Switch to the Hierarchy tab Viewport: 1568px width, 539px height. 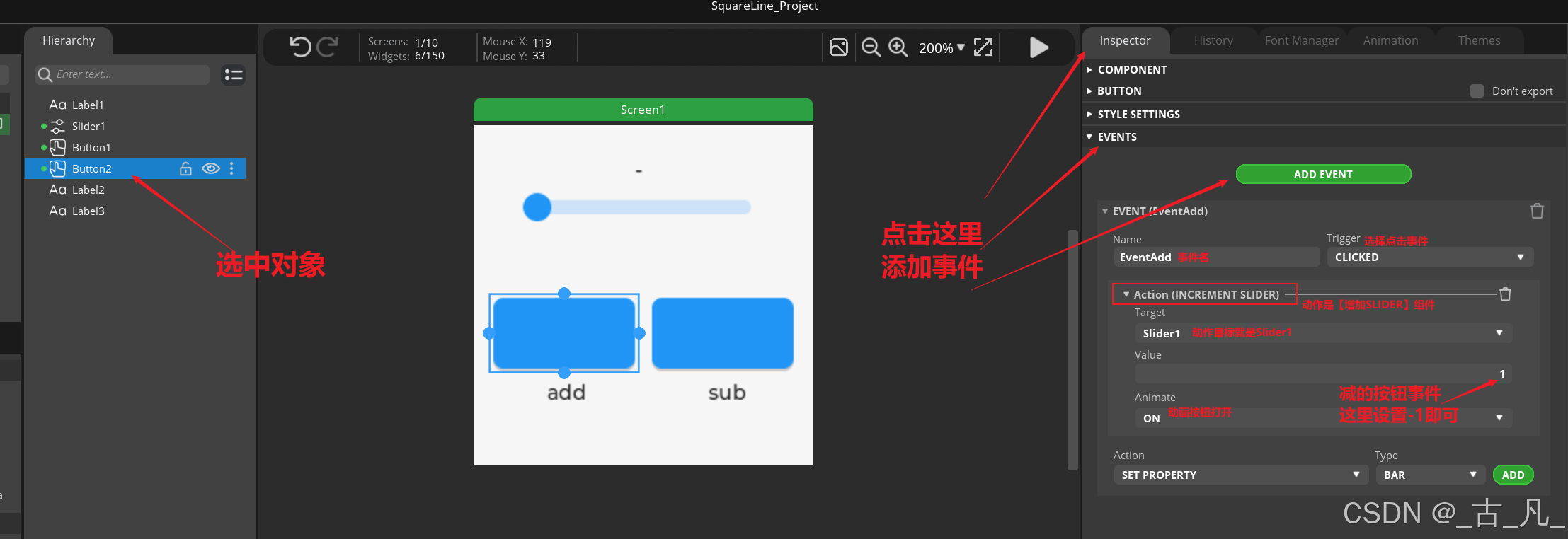(x=69, y=40)
